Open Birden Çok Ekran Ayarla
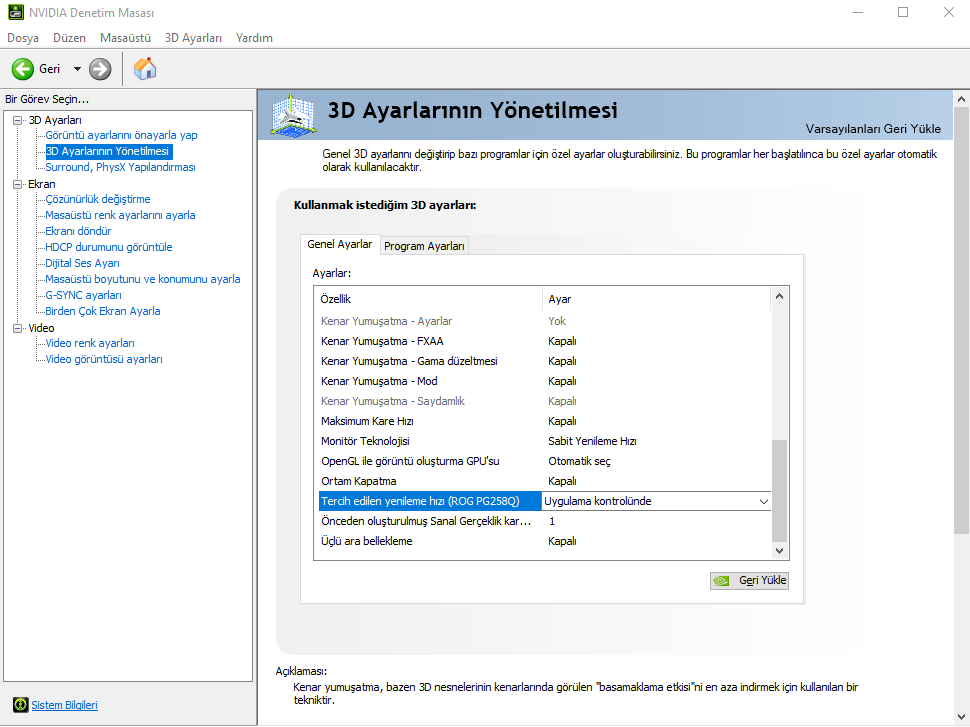This screenshot has height=727, width=970. pos(103,311)
